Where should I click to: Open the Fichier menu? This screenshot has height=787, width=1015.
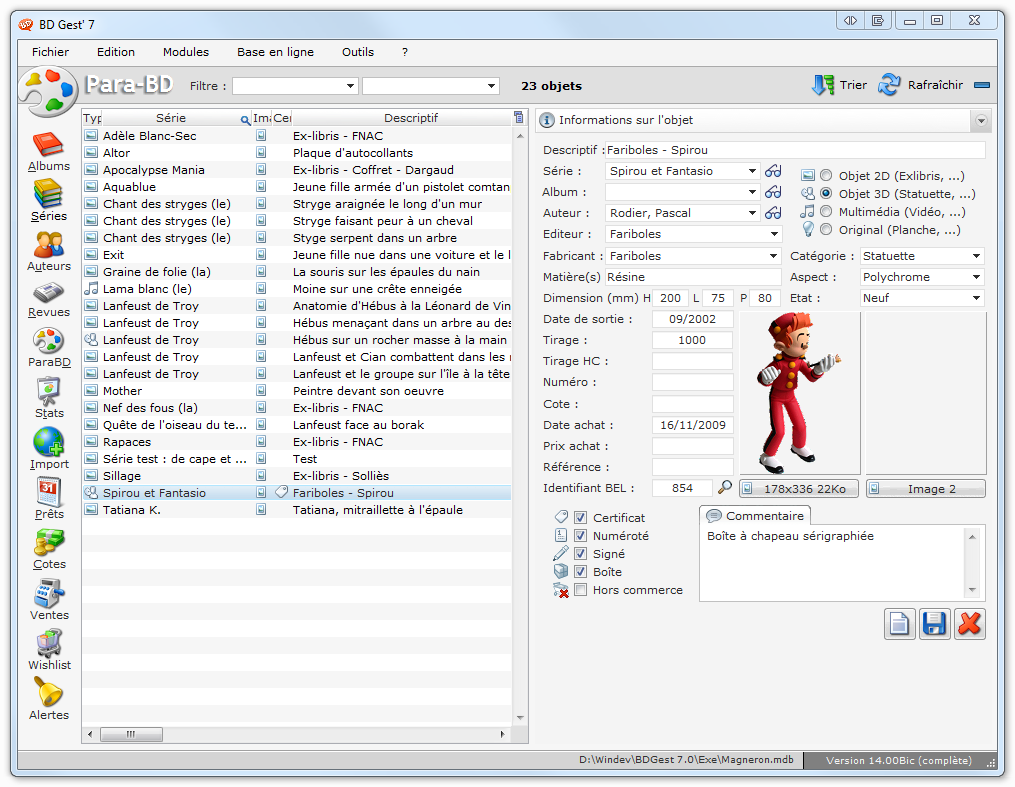[x=50, y=52]
